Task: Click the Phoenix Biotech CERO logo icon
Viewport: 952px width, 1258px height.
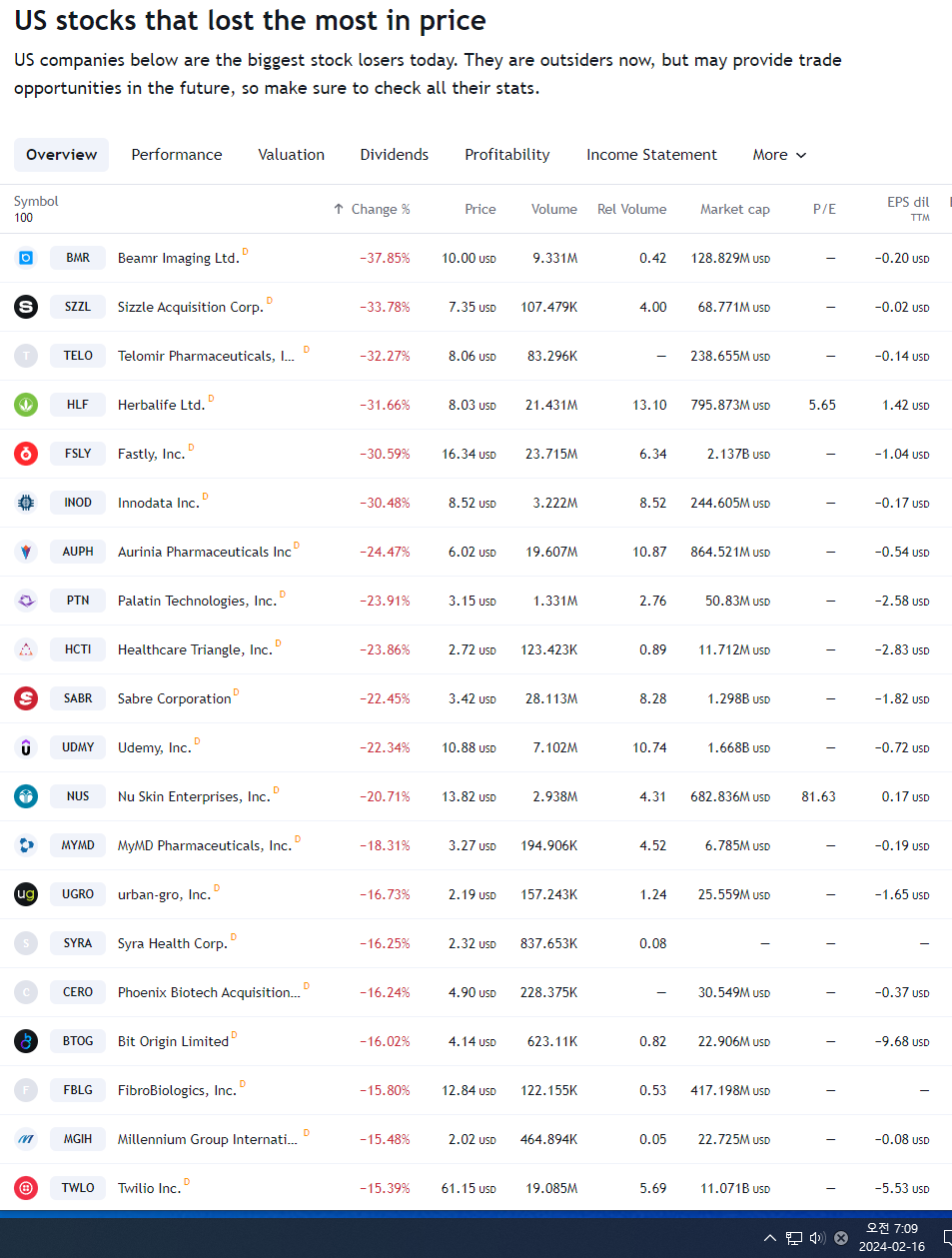Action: click(x=26, y=992)
